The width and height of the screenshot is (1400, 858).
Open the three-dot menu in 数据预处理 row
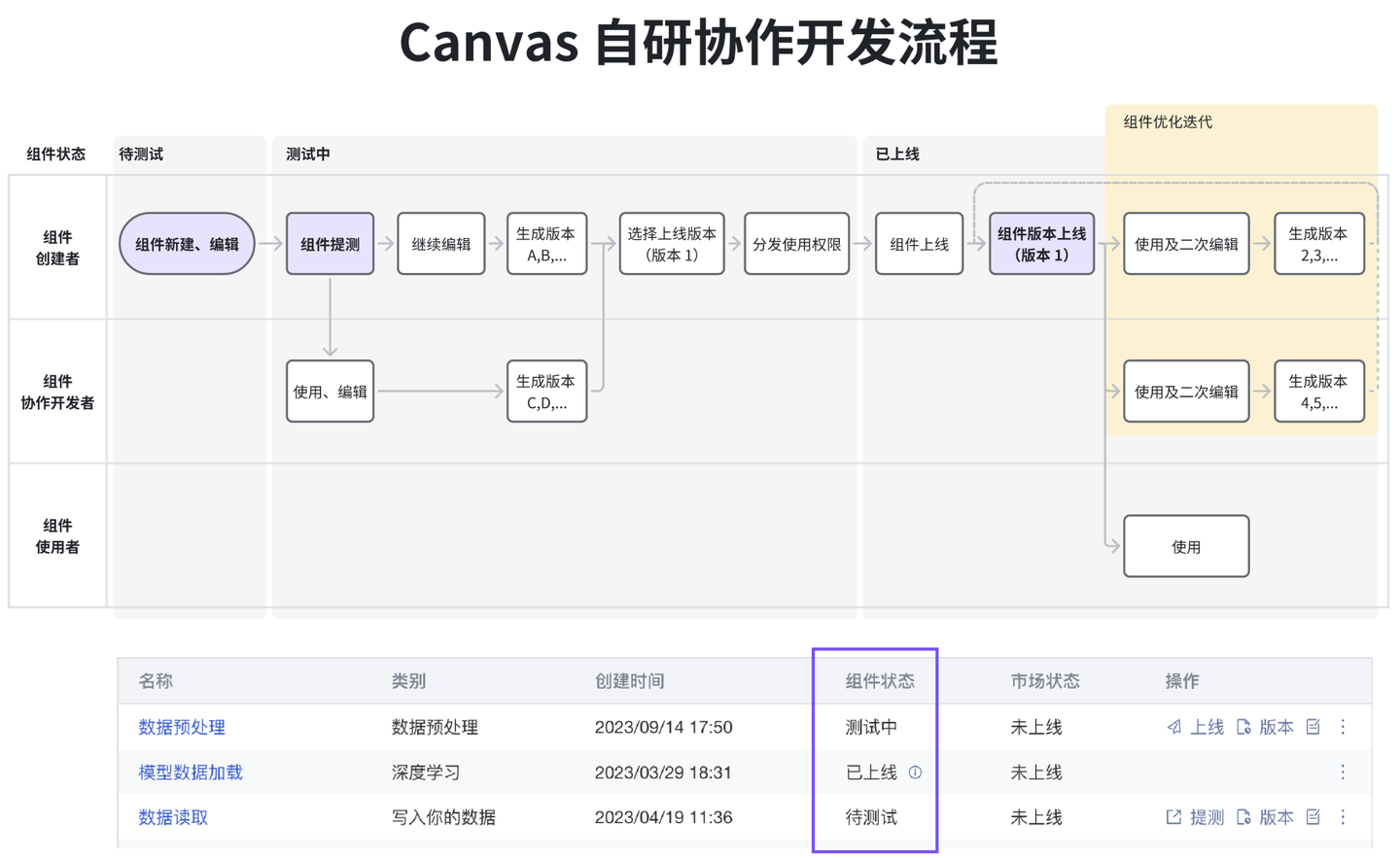pyautogui.click(x=1343, y=727)
